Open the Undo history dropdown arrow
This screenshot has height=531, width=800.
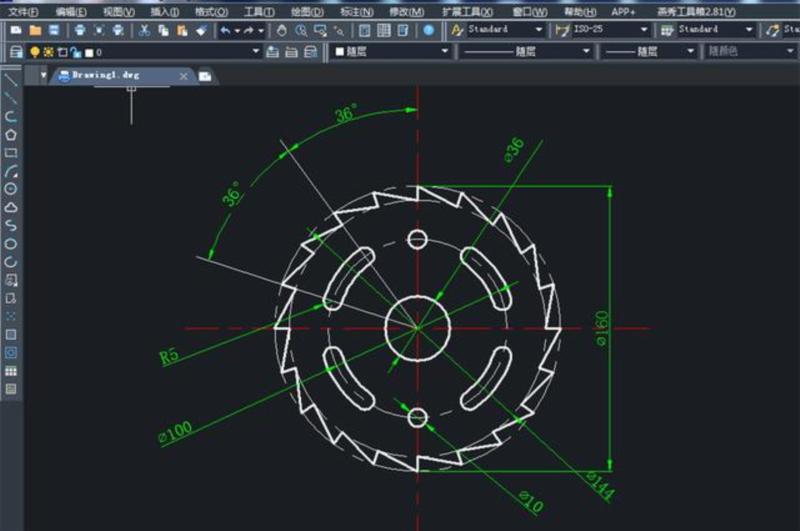[x=237, y=31]
